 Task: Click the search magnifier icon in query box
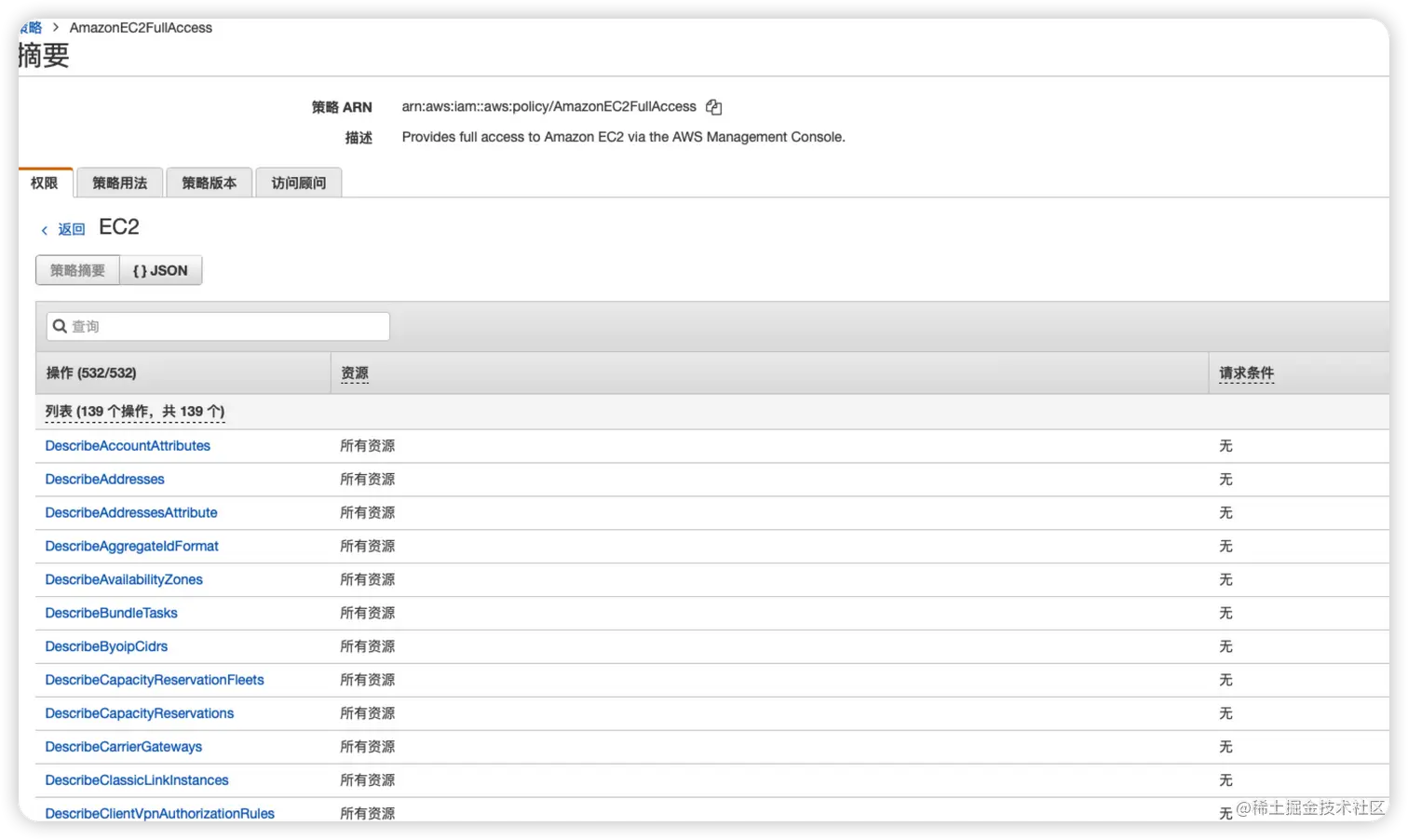pos(60,326)
